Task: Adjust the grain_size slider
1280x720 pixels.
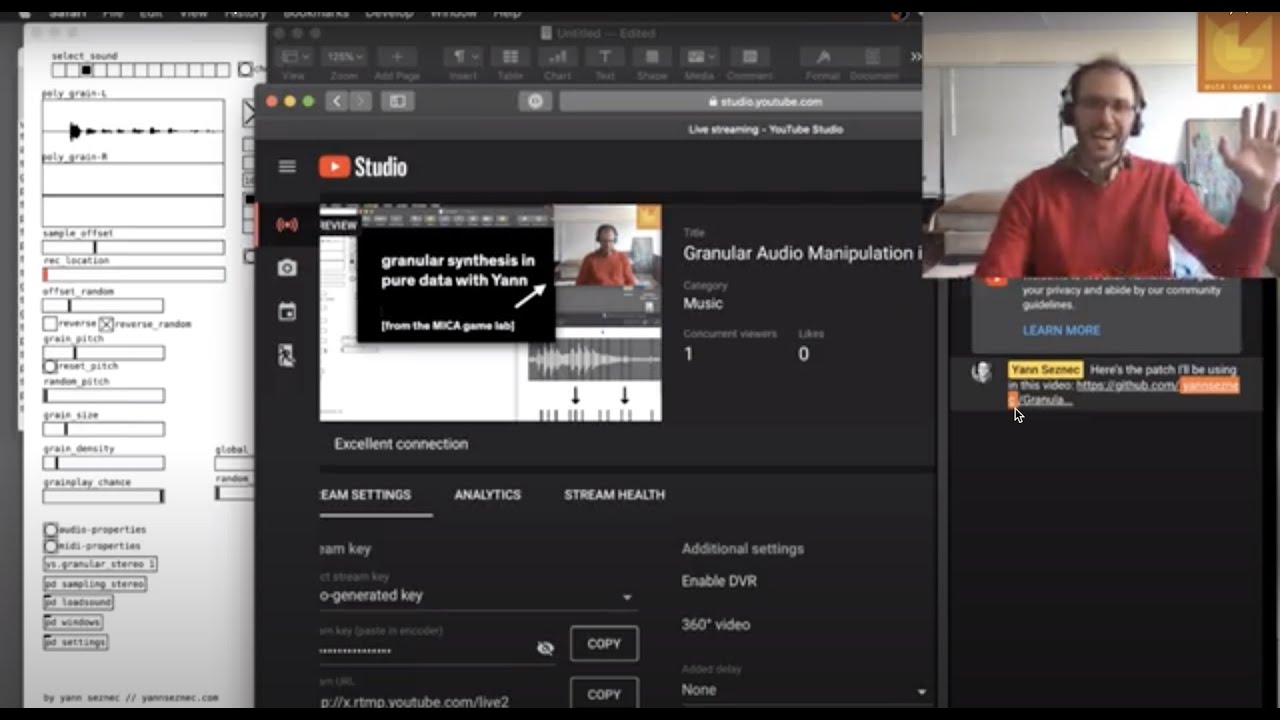Action: [103, 429]
